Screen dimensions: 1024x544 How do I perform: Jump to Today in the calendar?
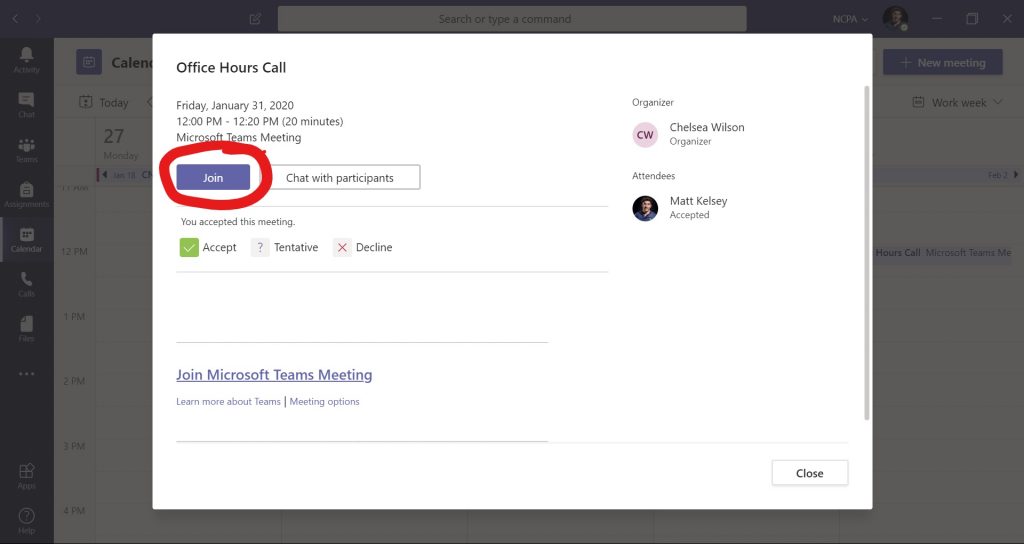pyautogui.click(x=104, y=103)
